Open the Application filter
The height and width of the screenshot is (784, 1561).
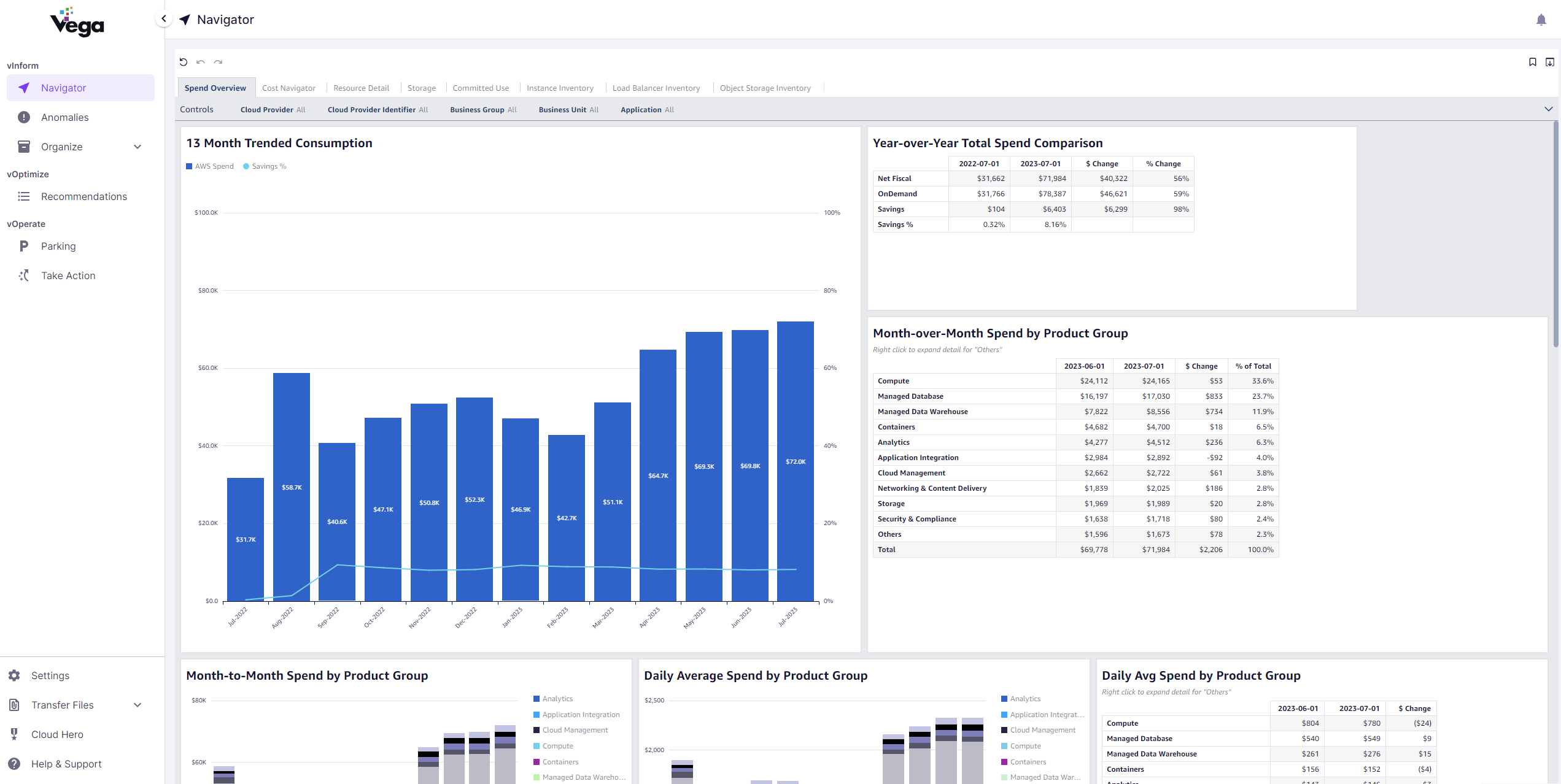coord(647,110)
